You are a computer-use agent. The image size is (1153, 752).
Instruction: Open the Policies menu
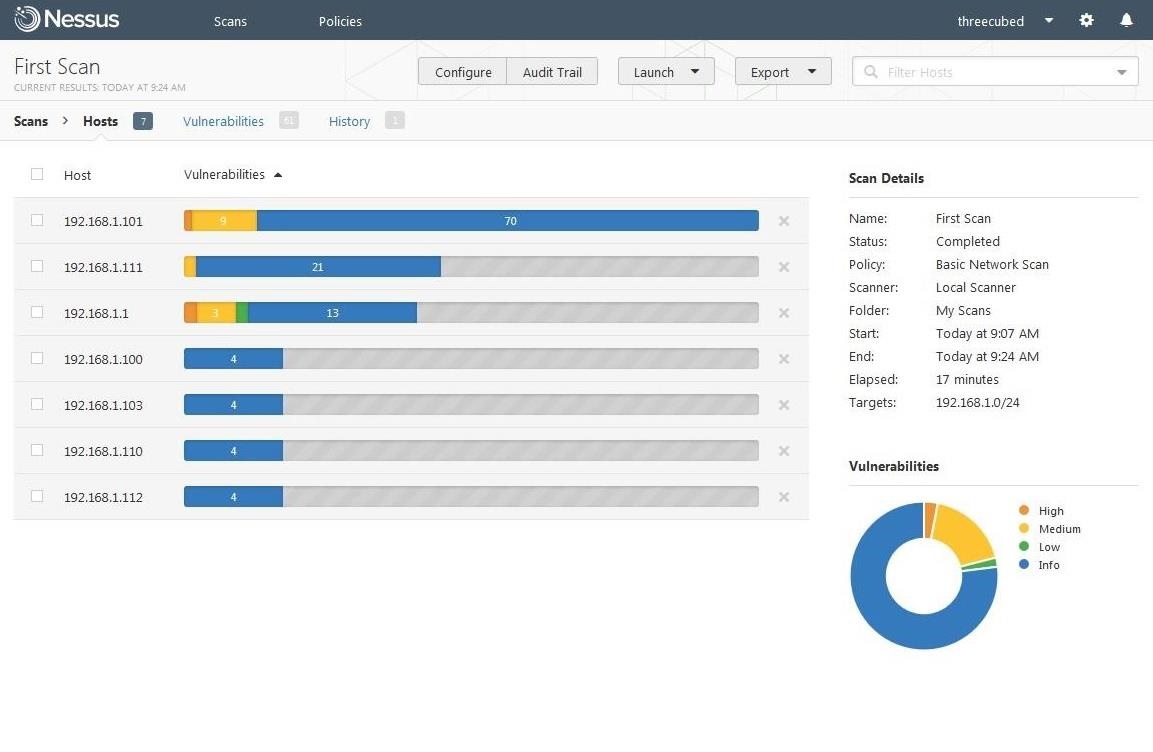pyautogui.click(x=340, y=21)
